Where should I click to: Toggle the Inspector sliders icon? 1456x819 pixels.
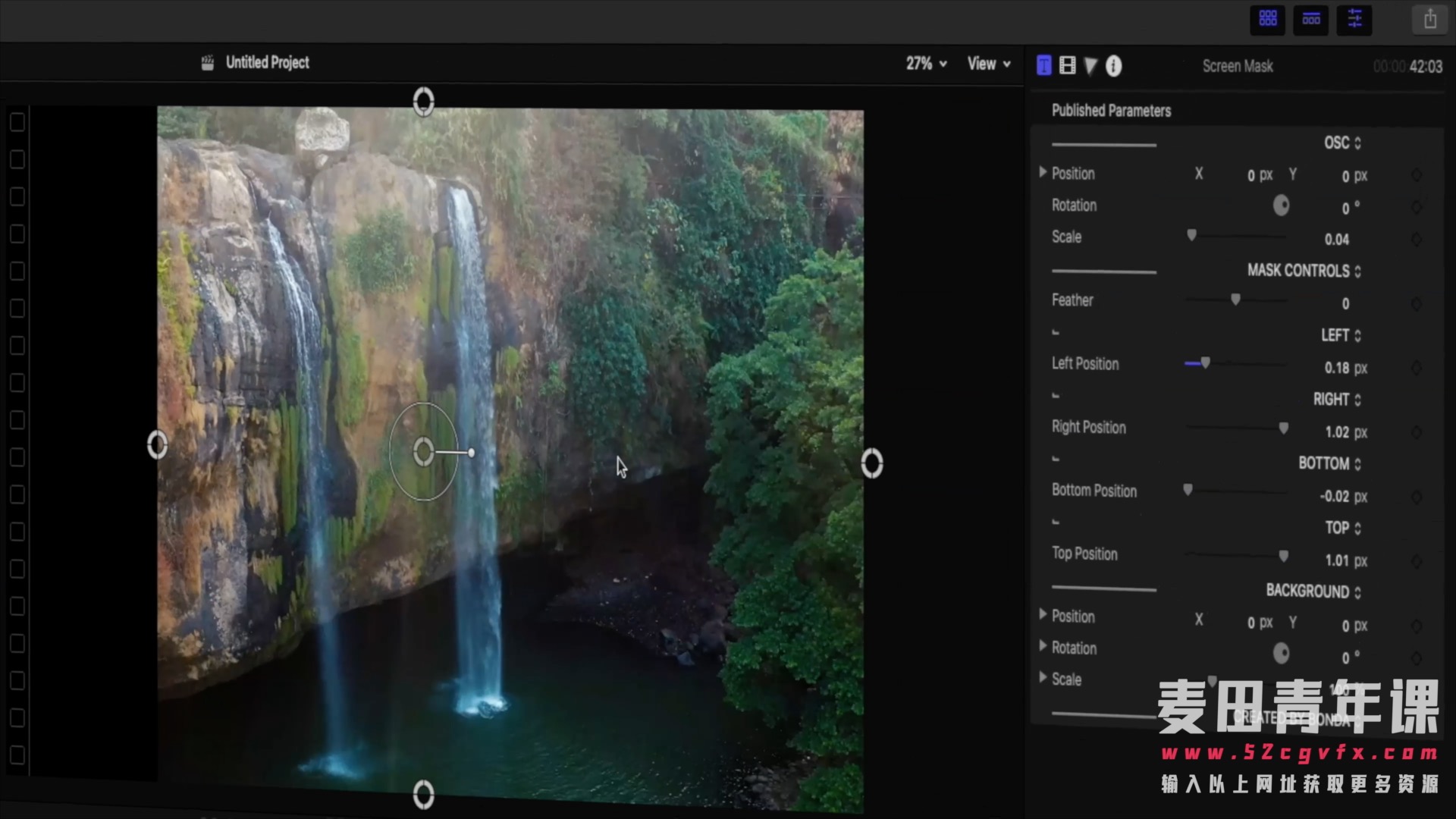pos(1354,20)
